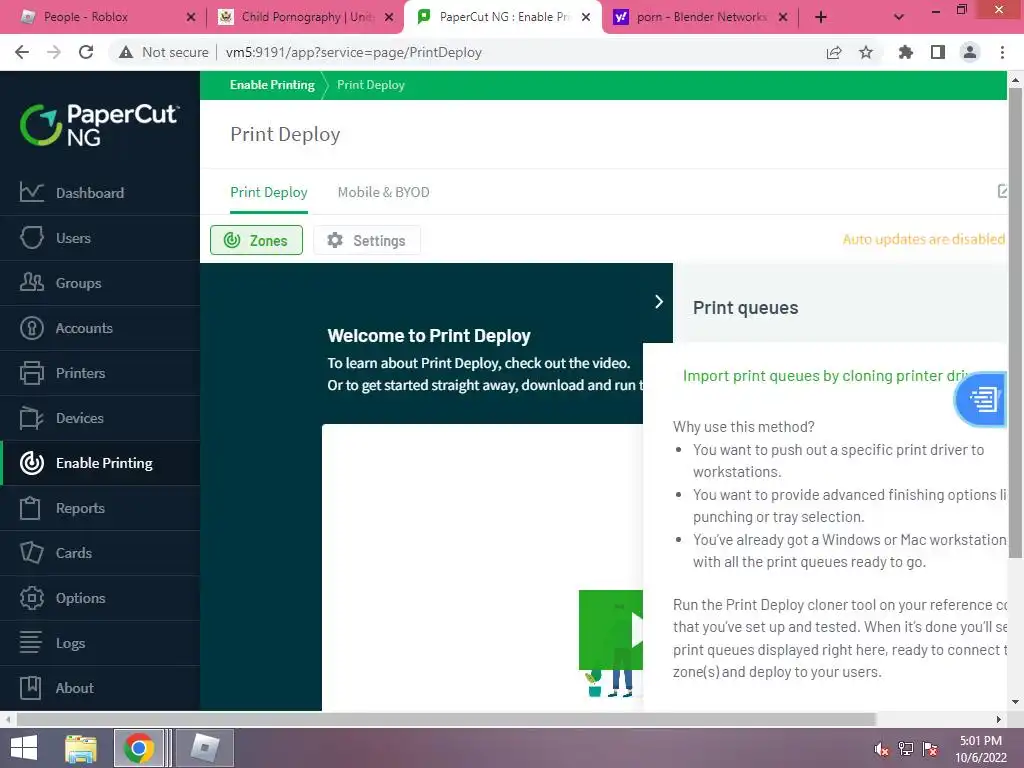Open the Groups sidebar section

tap(100, 283)
